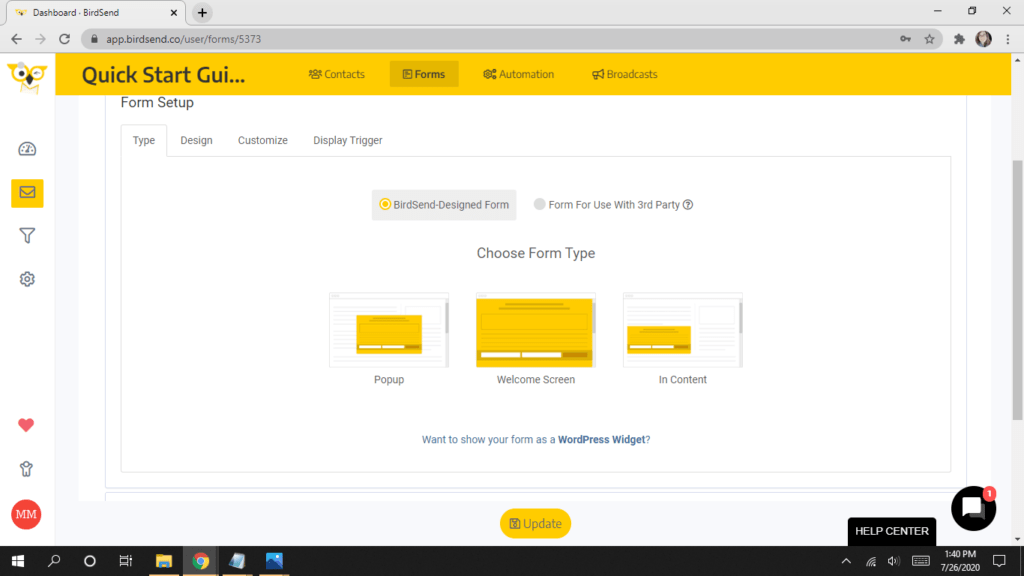Viewport: 1024px width, 576px height.
Task: Open the Chrome extensions puzzle icon
Action: coord(959,39)
